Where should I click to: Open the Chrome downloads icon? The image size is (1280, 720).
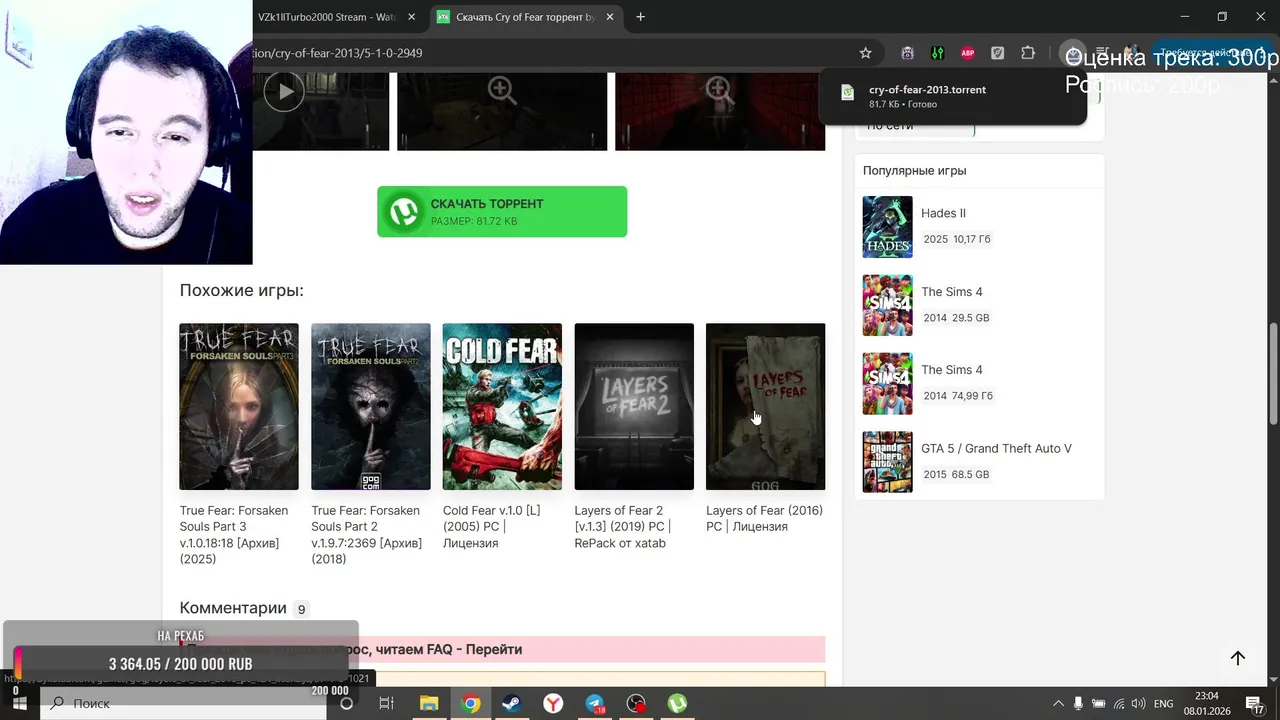pos(1072,53)
